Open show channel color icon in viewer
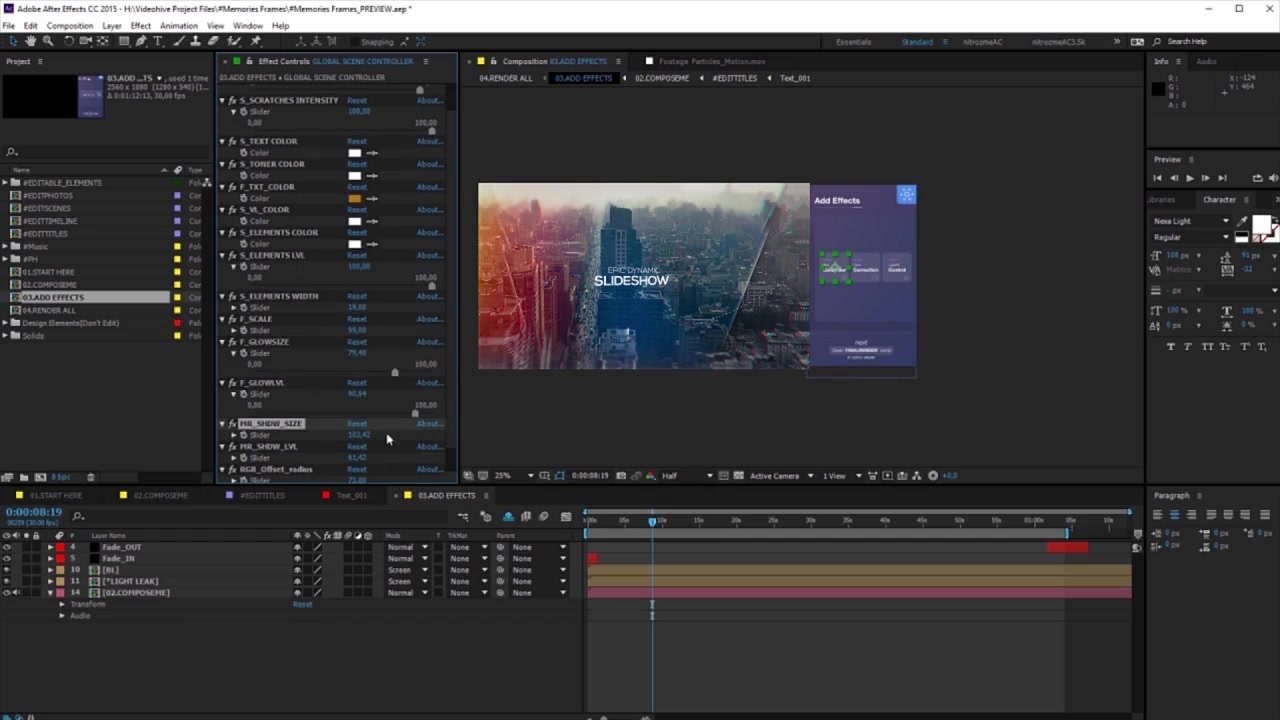This screenshot has height=720, width=1280. (651, 476)
